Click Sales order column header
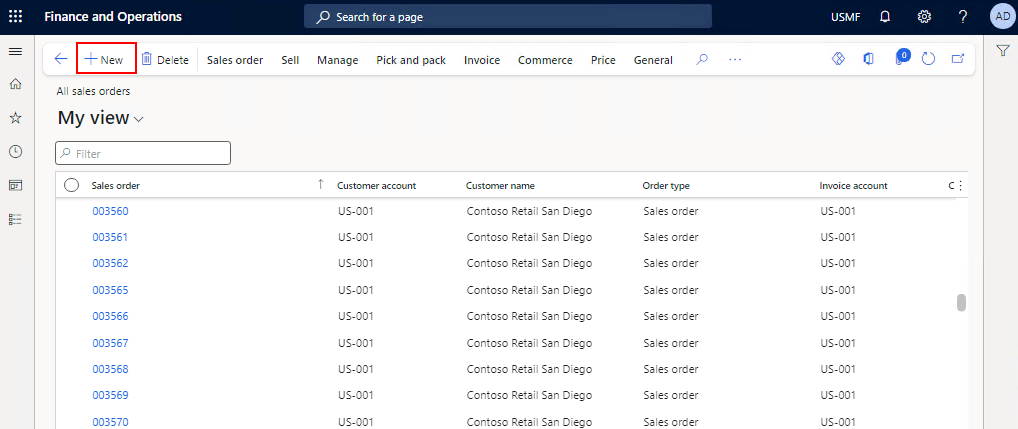 point(116,186)
